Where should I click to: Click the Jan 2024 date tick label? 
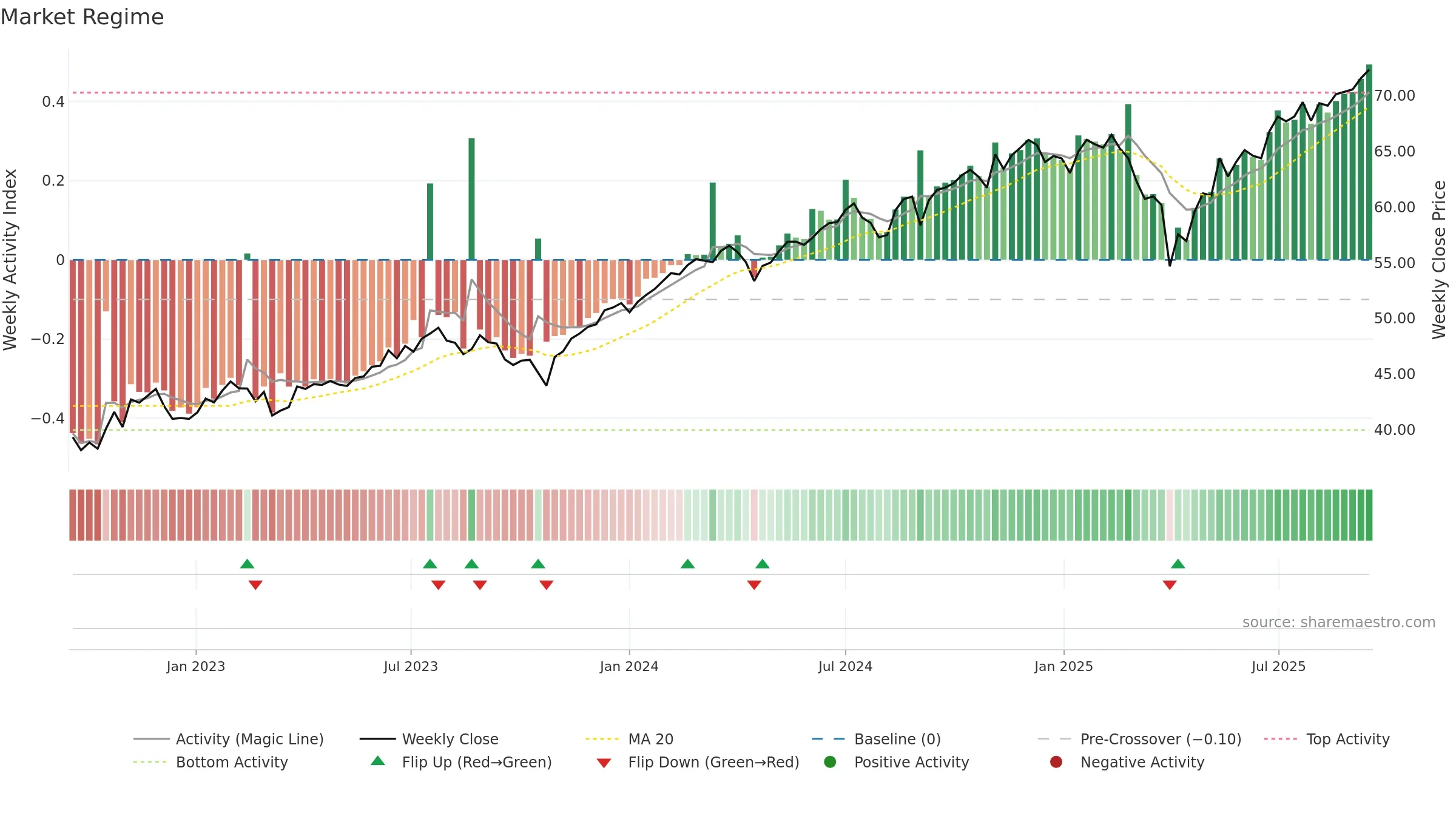(x=629, y=666)
